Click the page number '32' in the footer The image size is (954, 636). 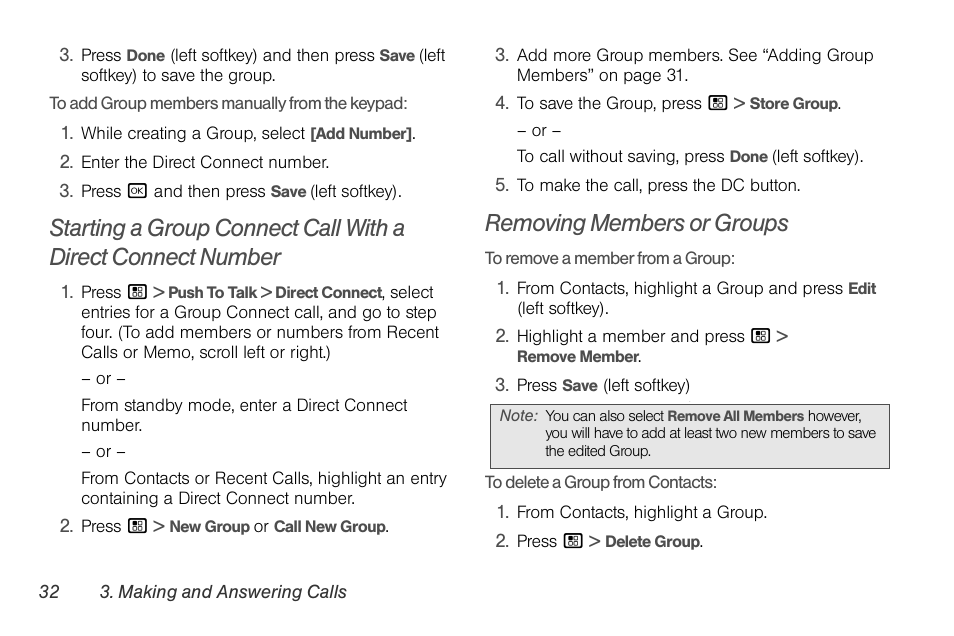click(x=49, y=592)
